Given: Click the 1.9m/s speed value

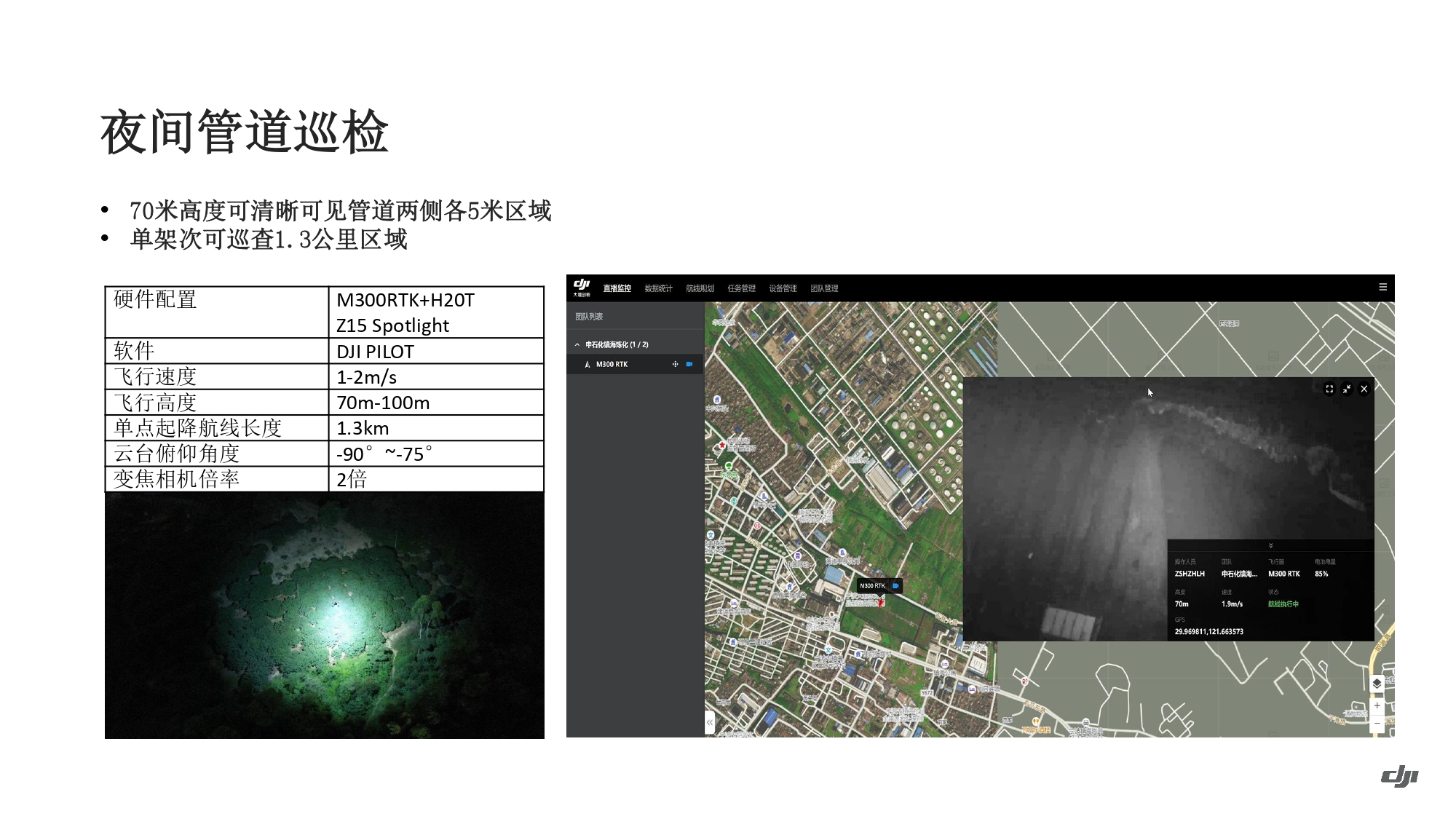Looking at the screenshot, I should 1232,604.
